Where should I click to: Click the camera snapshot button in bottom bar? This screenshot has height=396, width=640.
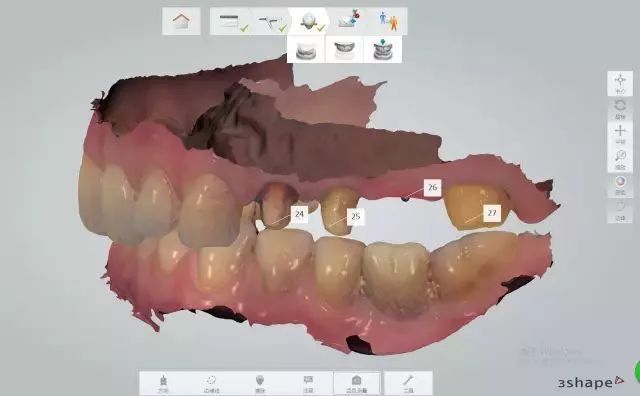tap(357, 383)
